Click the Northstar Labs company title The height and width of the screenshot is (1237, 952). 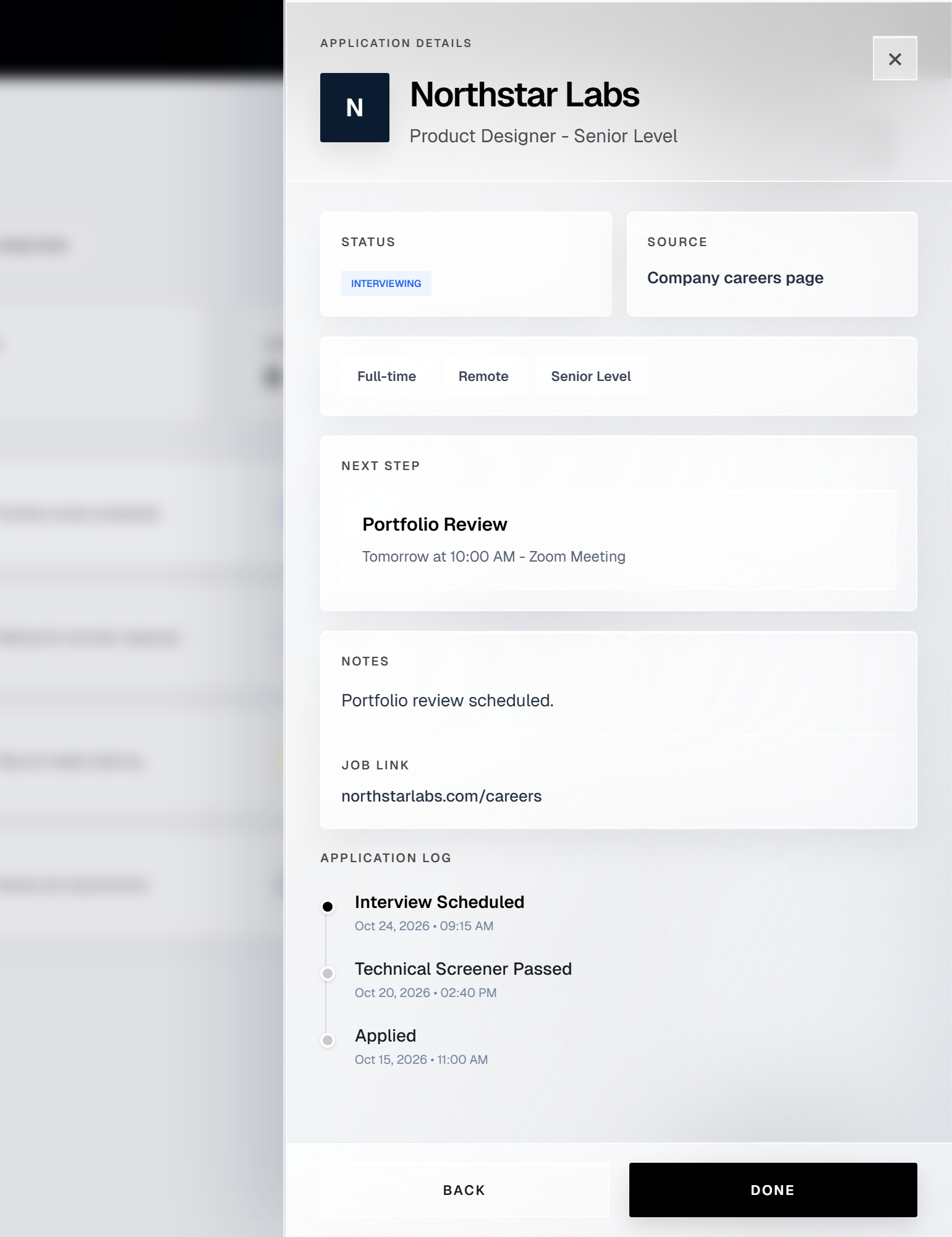(x=525, y=95)
